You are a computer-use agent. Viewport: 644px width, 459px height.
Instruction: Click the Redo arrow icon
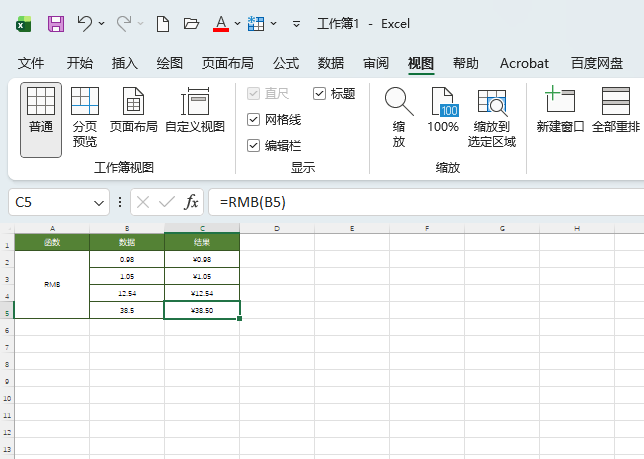pyautogui.click(x=124, y=24)
